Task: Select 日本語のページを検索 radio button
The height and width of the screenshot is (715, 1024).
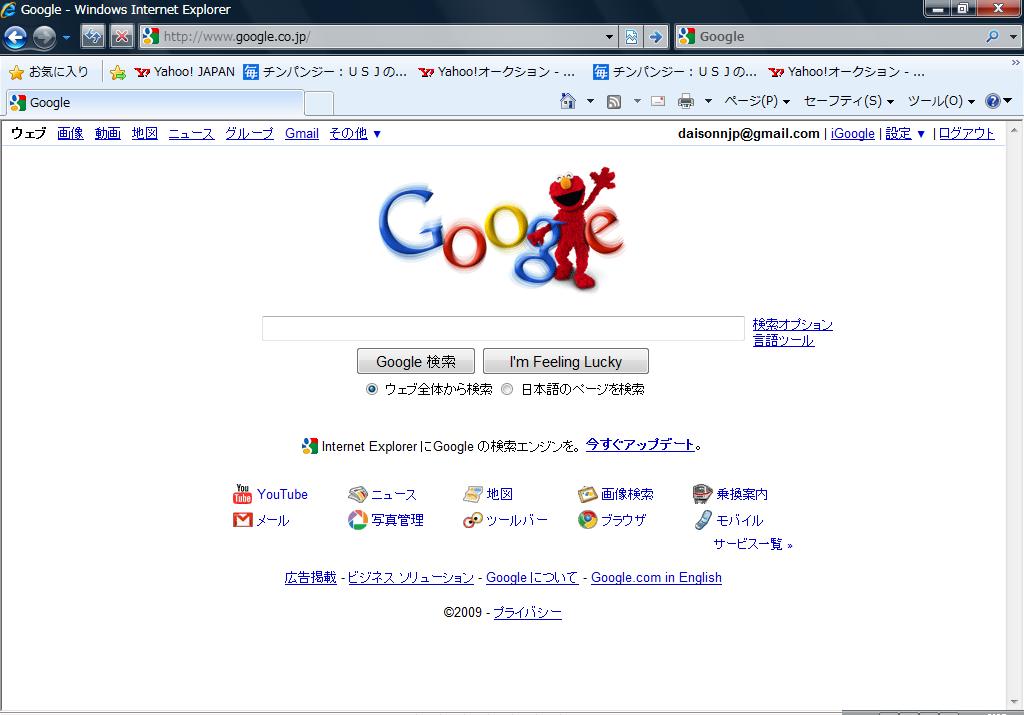Action: (507, 389)
